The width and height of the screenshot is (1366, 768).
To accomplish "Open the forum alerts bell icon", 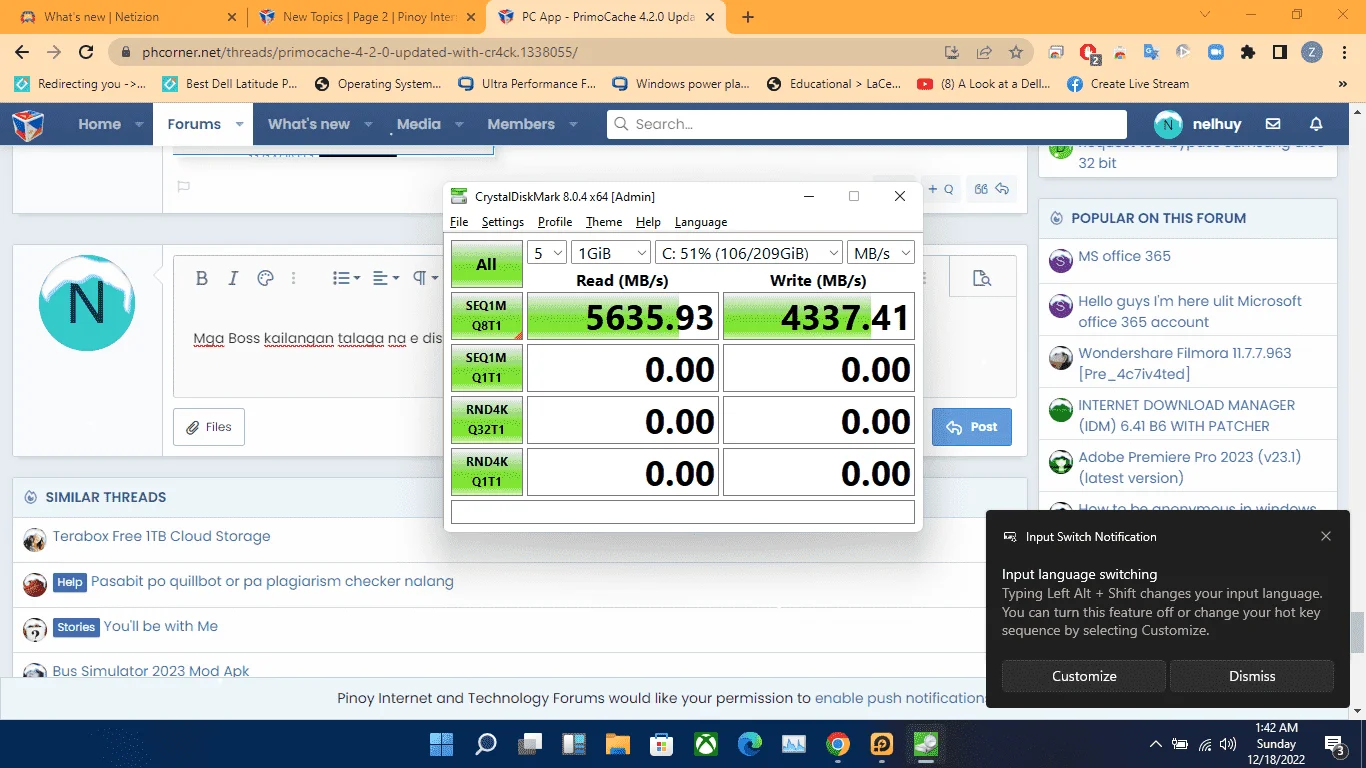I will point(1316,124).
